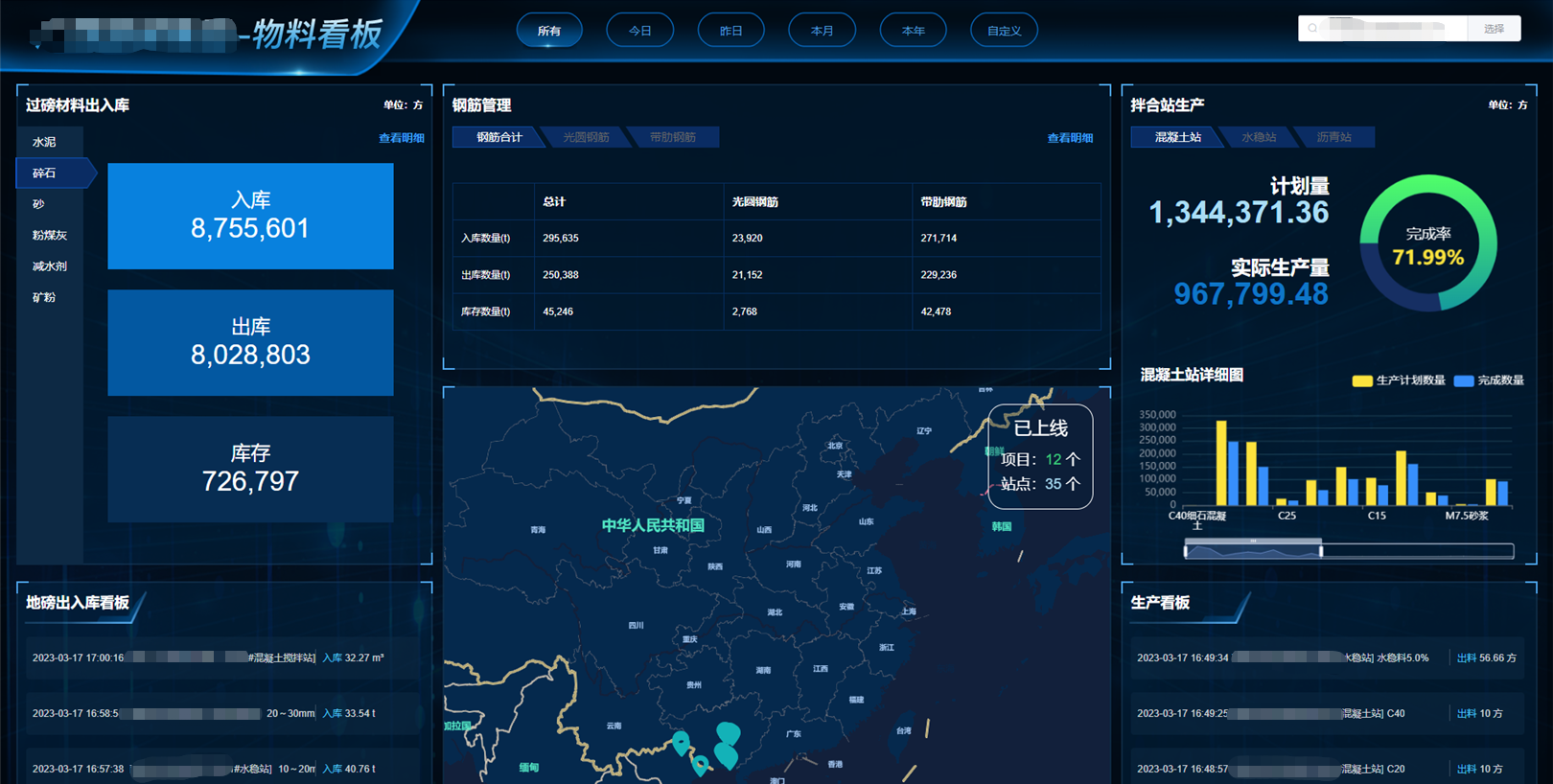
Task: Click the chart zoom bar's right handle
Action: coord(1321,550)
